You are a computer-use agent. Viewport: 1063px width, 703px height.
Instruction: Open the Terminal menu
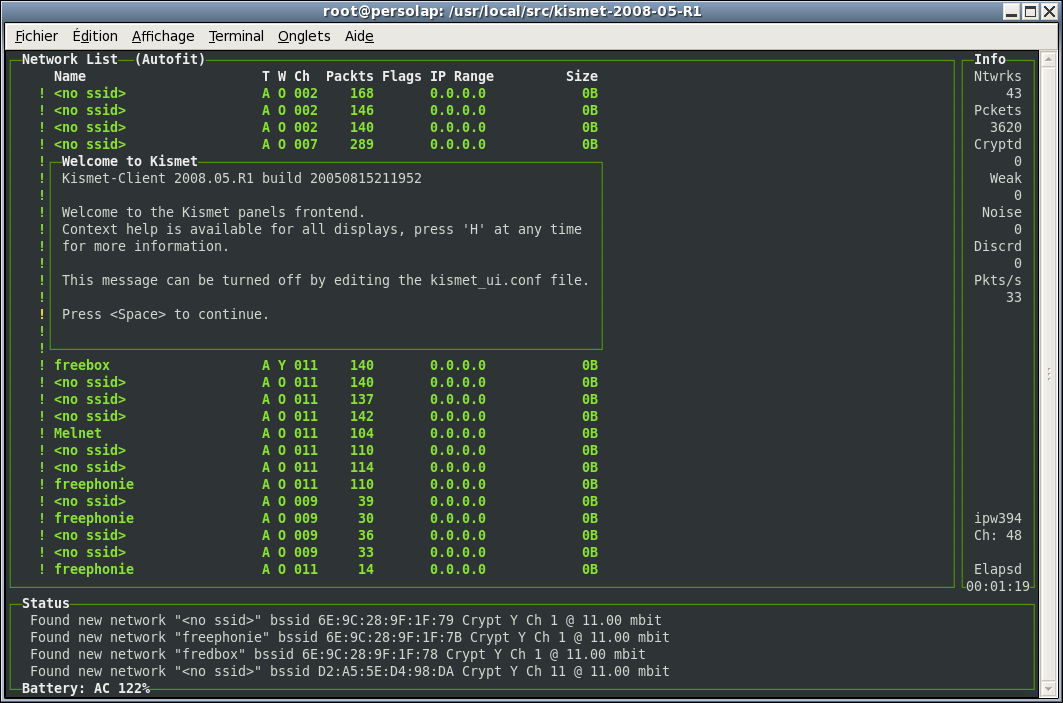pos(236,36)
